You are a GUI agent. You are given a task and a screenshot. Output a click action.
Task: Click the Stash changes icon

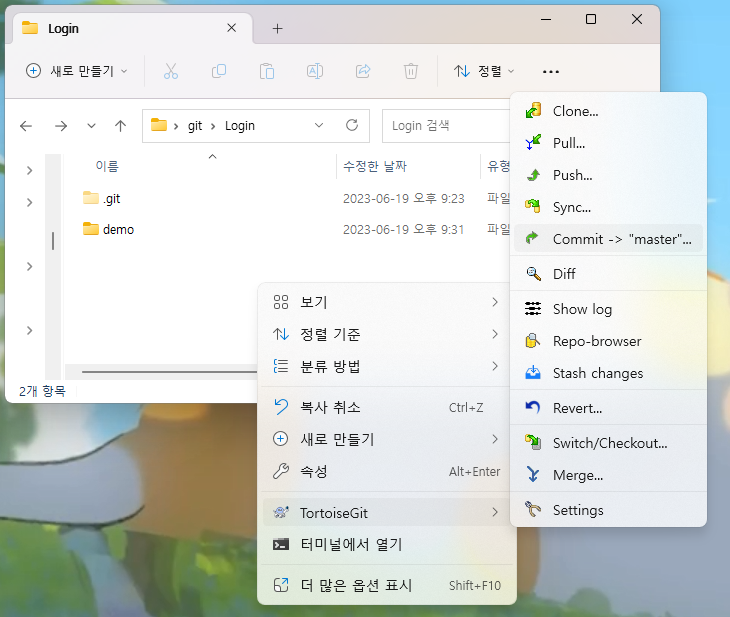pos(533,373)
